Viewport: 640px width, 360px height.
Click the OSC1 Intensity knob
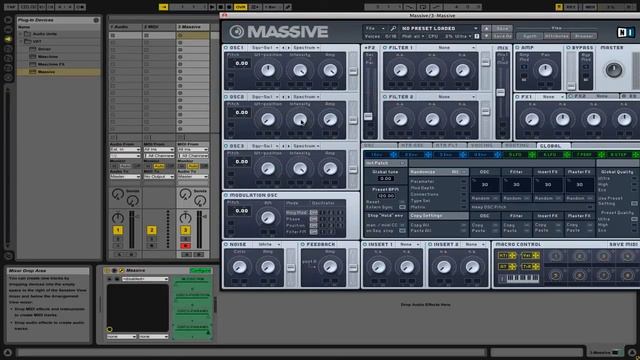300,70
